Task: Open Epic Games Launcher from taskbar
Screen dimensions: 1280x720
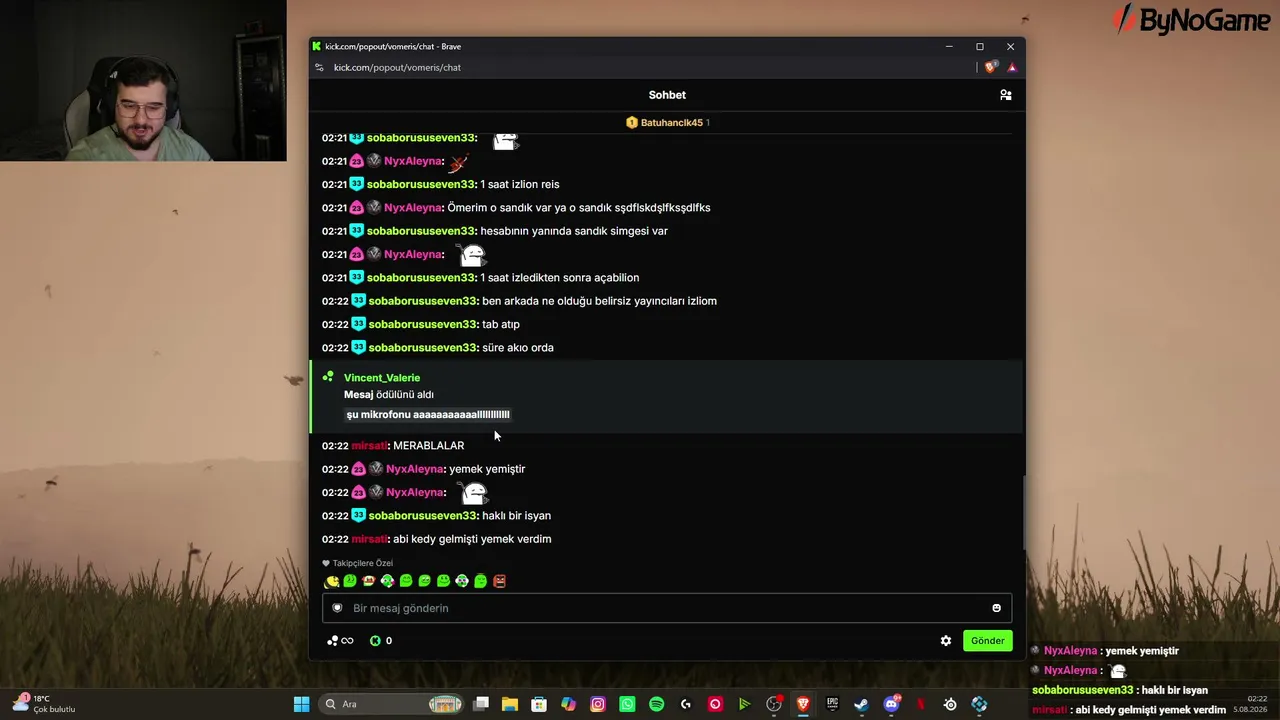Action: click(832, 704)
